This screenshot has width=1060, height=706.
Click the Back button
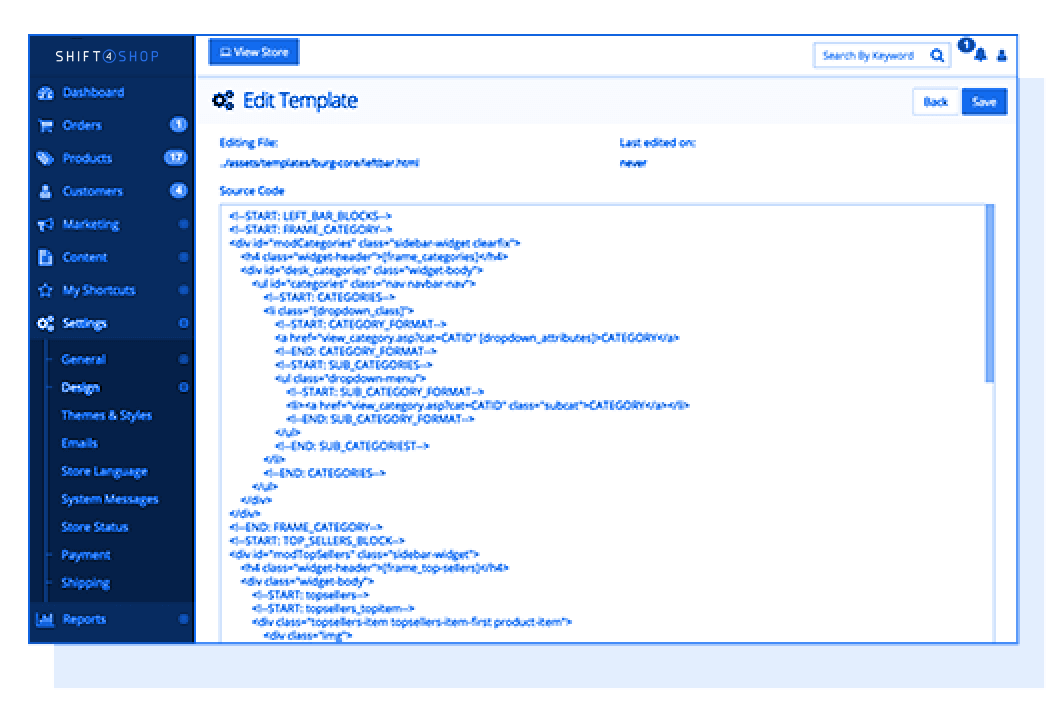[936, 102]
